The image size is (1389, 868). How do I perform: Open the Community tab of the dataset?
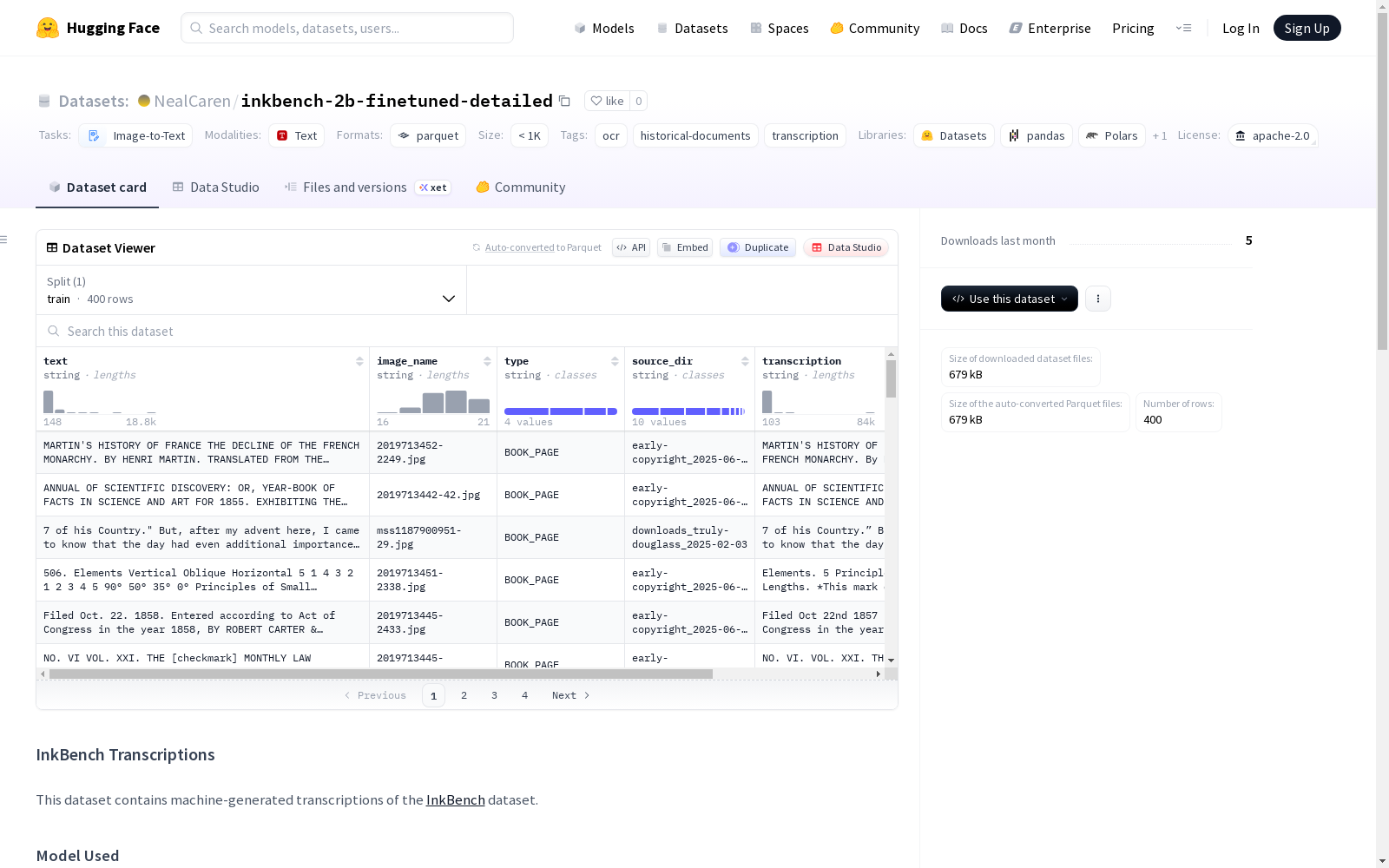click(x=521, y=187)
